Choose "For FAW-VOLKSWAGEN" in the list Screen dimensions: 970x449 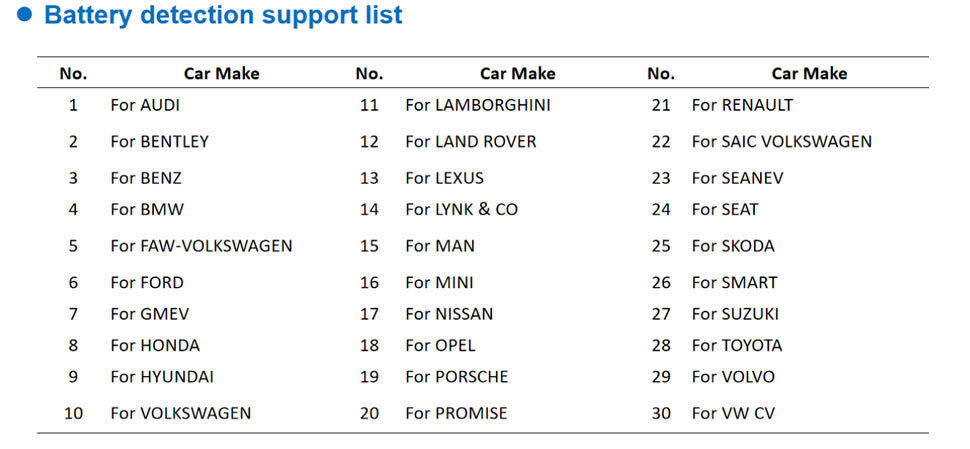pyautogui.click(x=201, y=246)
